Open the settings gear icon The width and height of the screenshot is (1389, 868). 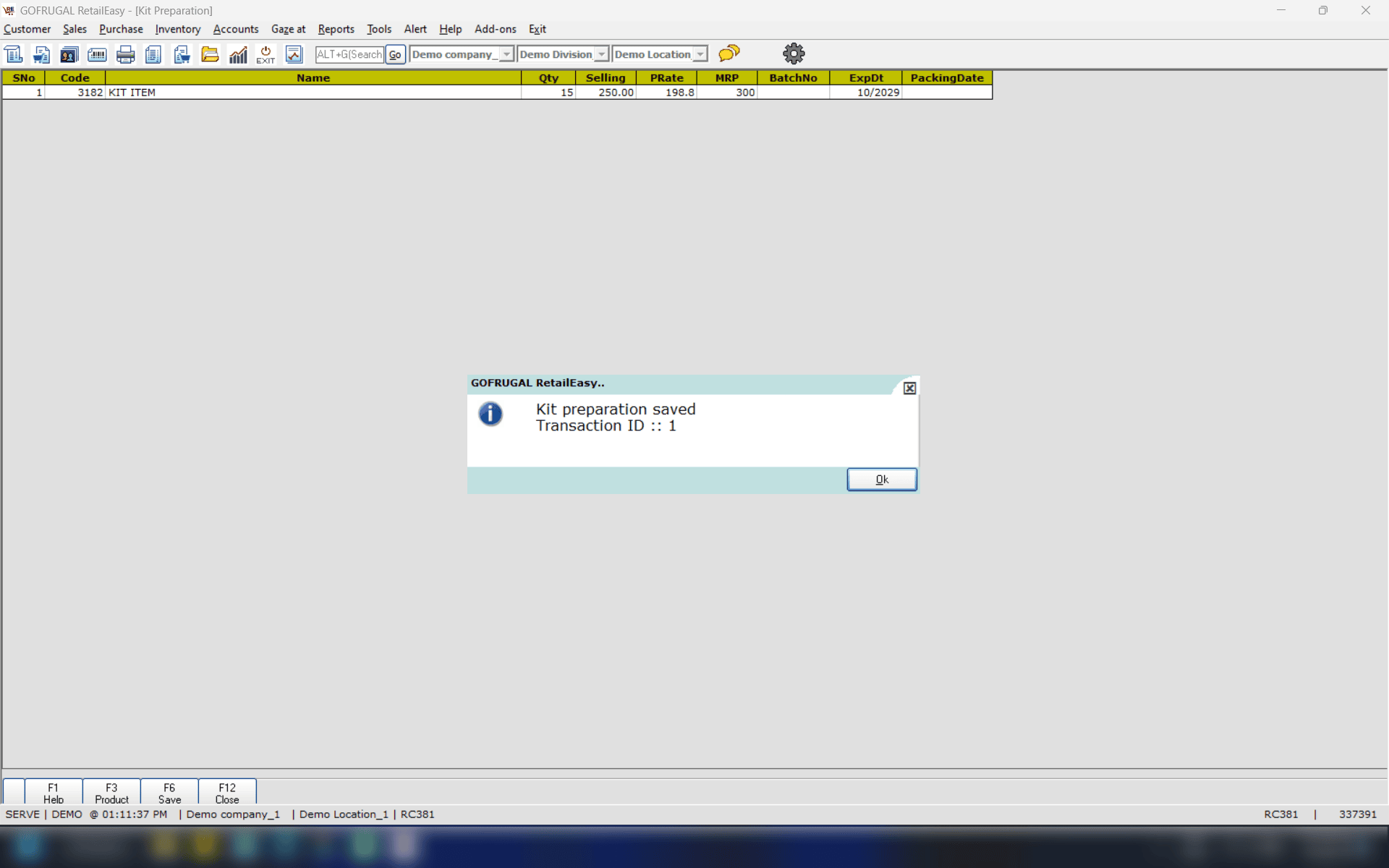click(x=794, y=54)
